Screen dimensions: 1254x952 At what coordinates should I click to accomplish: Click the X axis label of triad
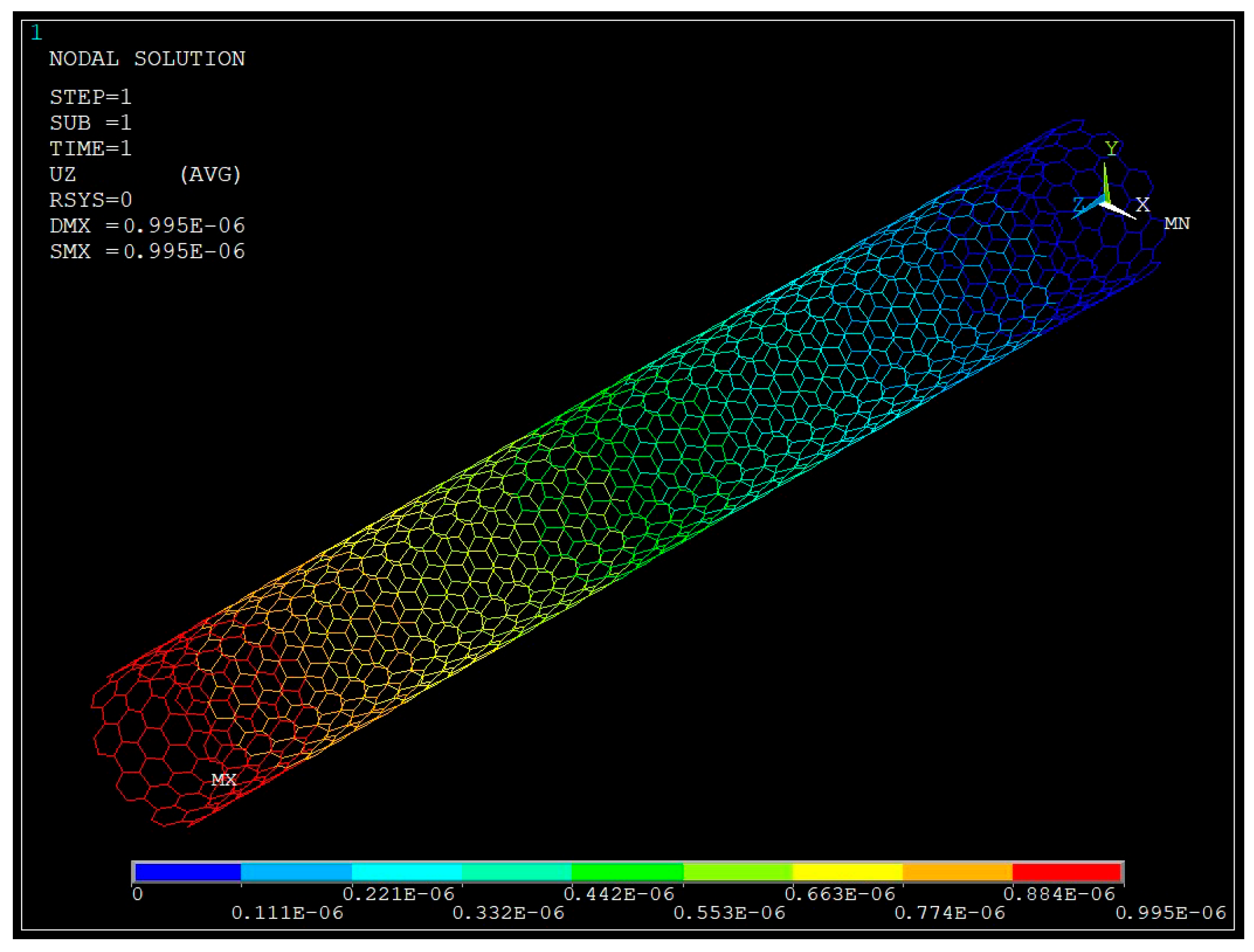(x=1142, y=204)
